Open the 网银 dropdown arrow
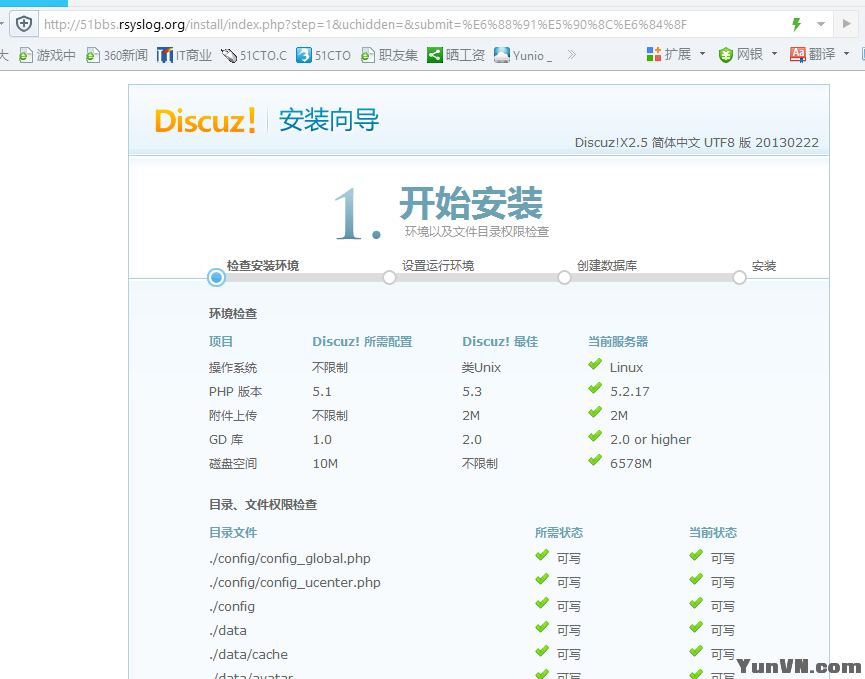This screenshot has width=865, height=679. pyautogui.click(x=774, y=54)
